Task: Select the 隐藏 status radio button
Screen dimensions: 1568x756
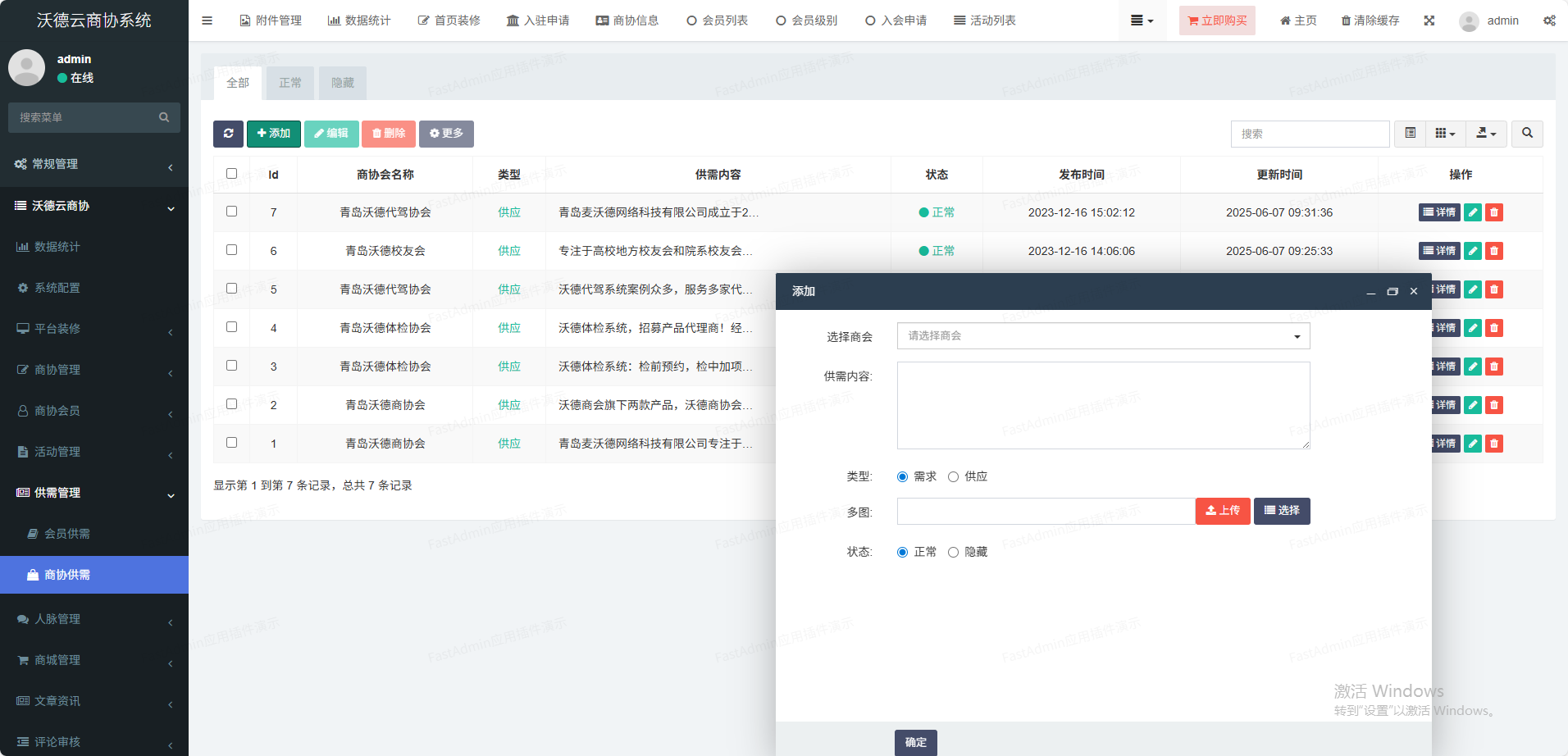Action: tap(953, 553)
